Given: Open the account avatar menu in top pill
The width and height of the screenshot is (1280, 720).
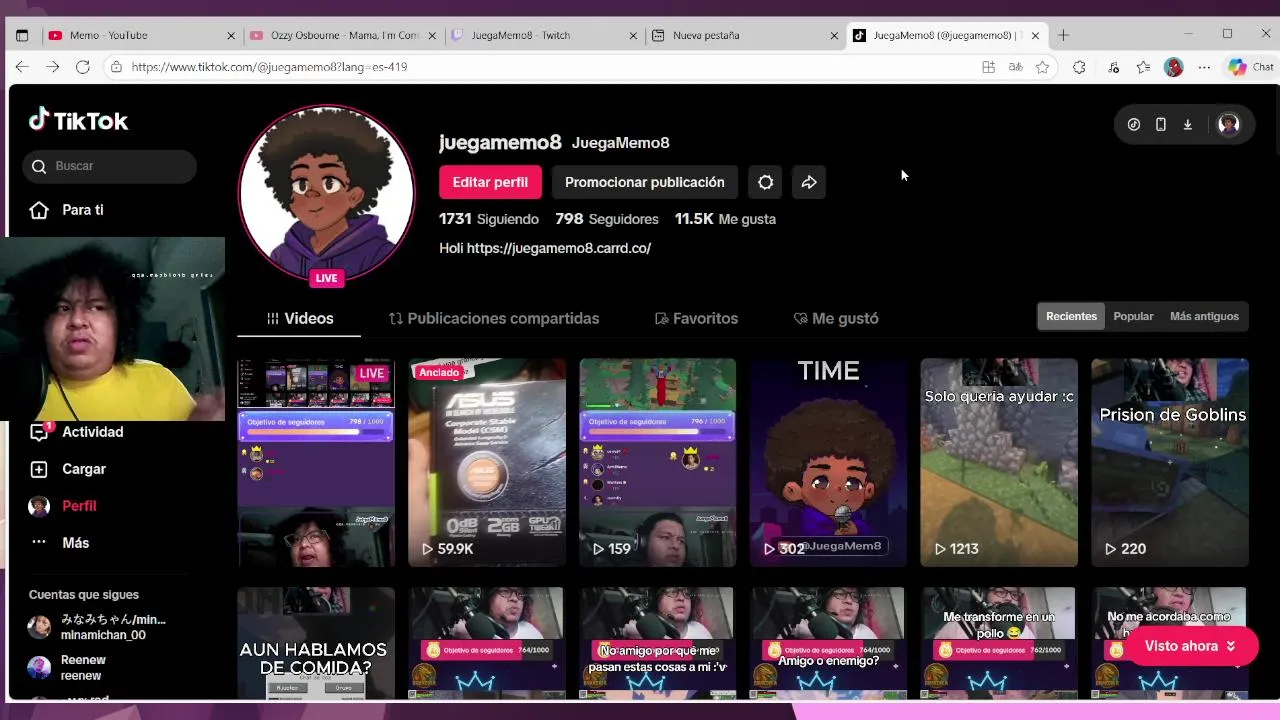Looking at the screenshot, I should point(1229,125).
